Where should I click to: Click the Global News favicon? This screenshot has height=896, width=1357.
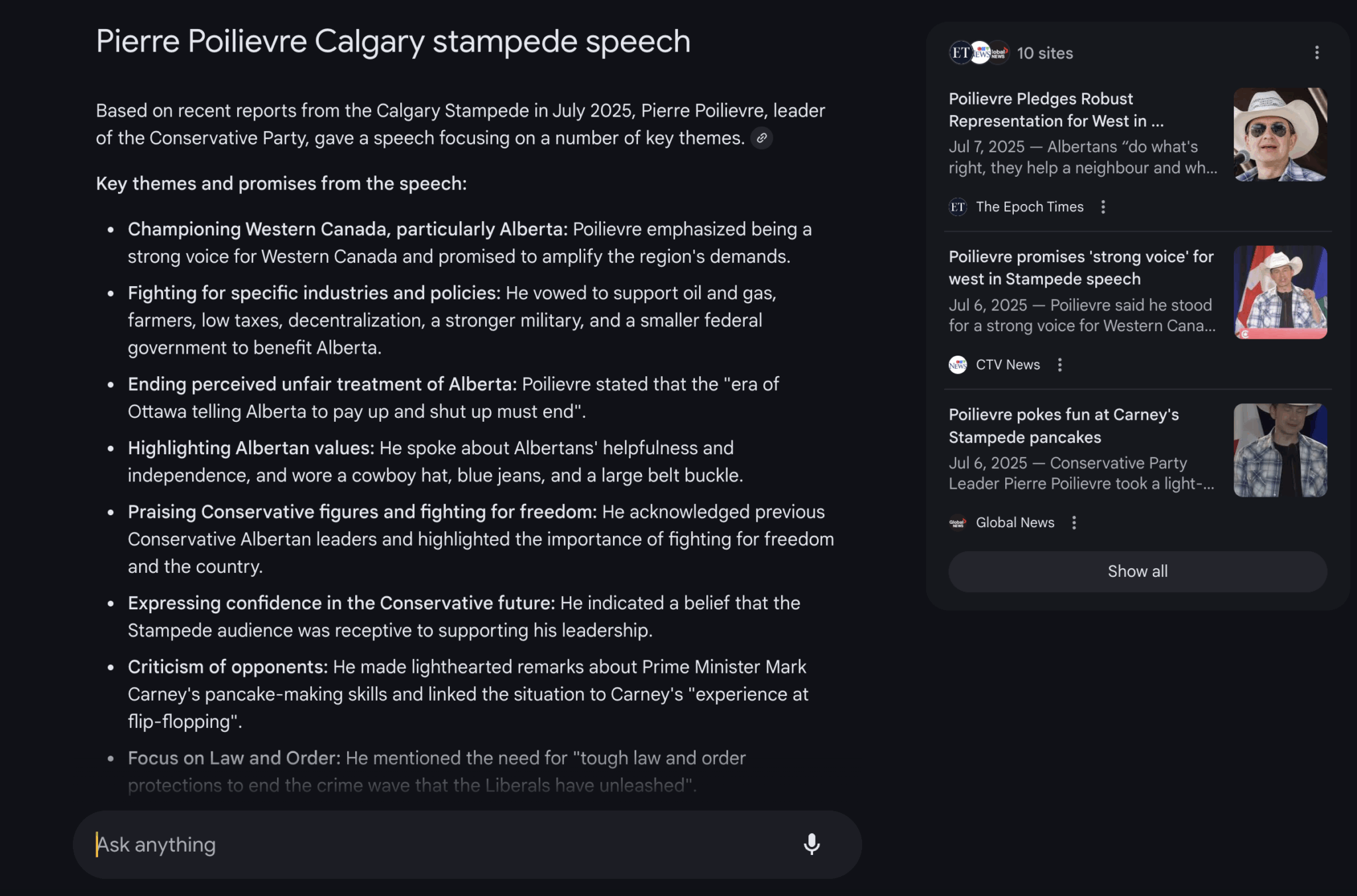pos(957,523)
